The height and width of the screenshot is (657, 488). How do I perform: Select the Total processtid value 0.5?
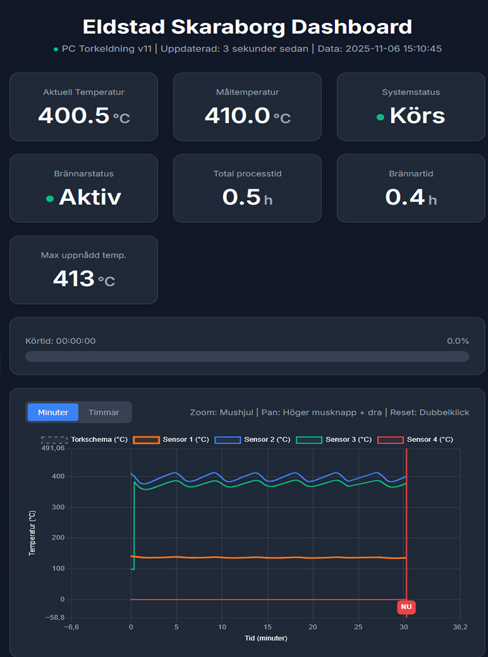pos(242,197)
